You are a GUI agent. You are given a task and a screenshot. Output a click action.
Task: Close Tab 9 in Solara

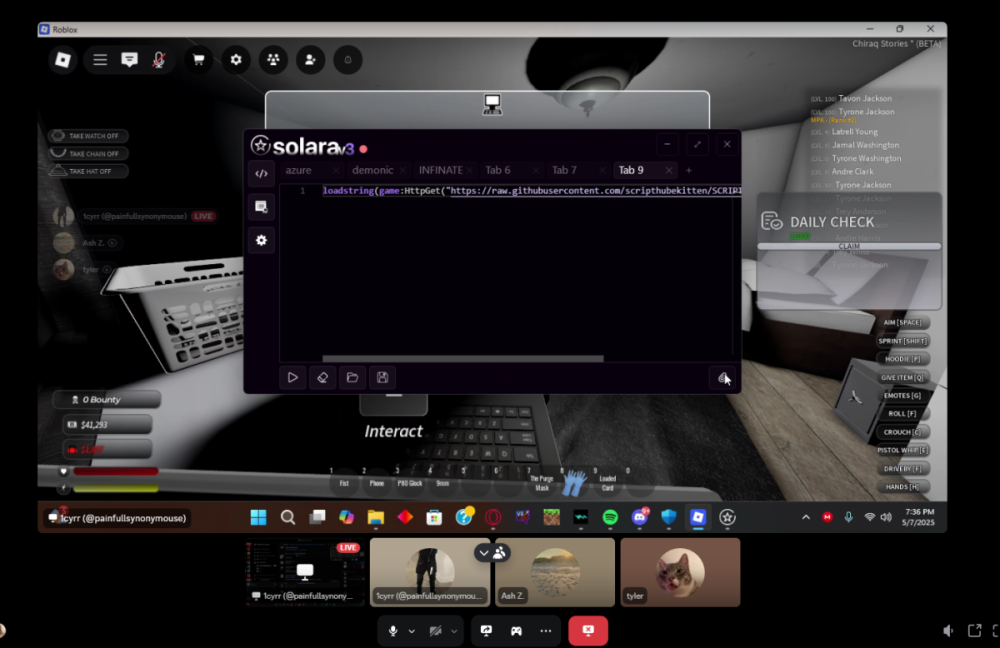(x=668, y=170)
